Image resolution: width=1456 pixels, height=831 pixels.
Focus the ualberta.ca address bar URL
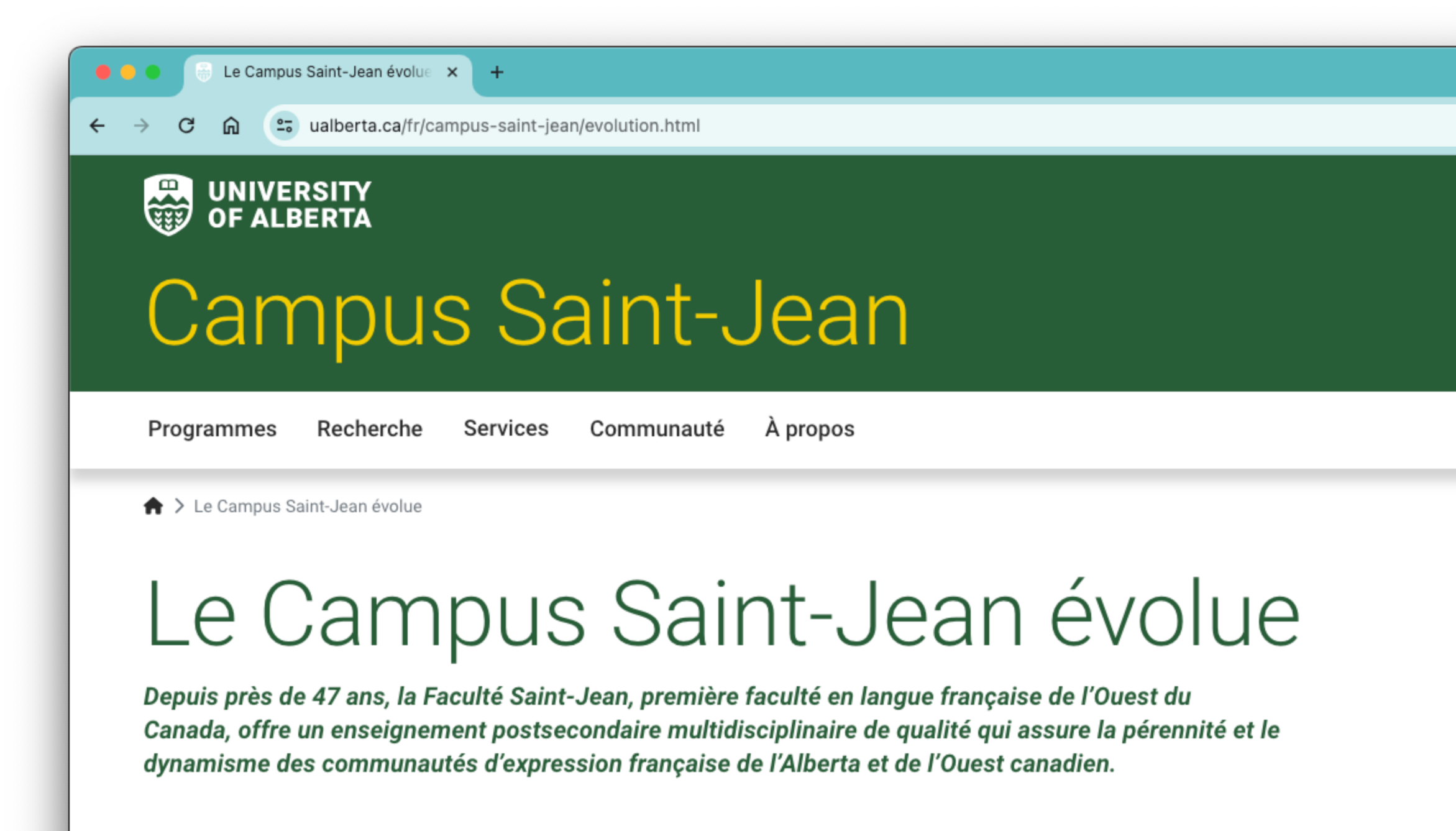coord(505,126)
